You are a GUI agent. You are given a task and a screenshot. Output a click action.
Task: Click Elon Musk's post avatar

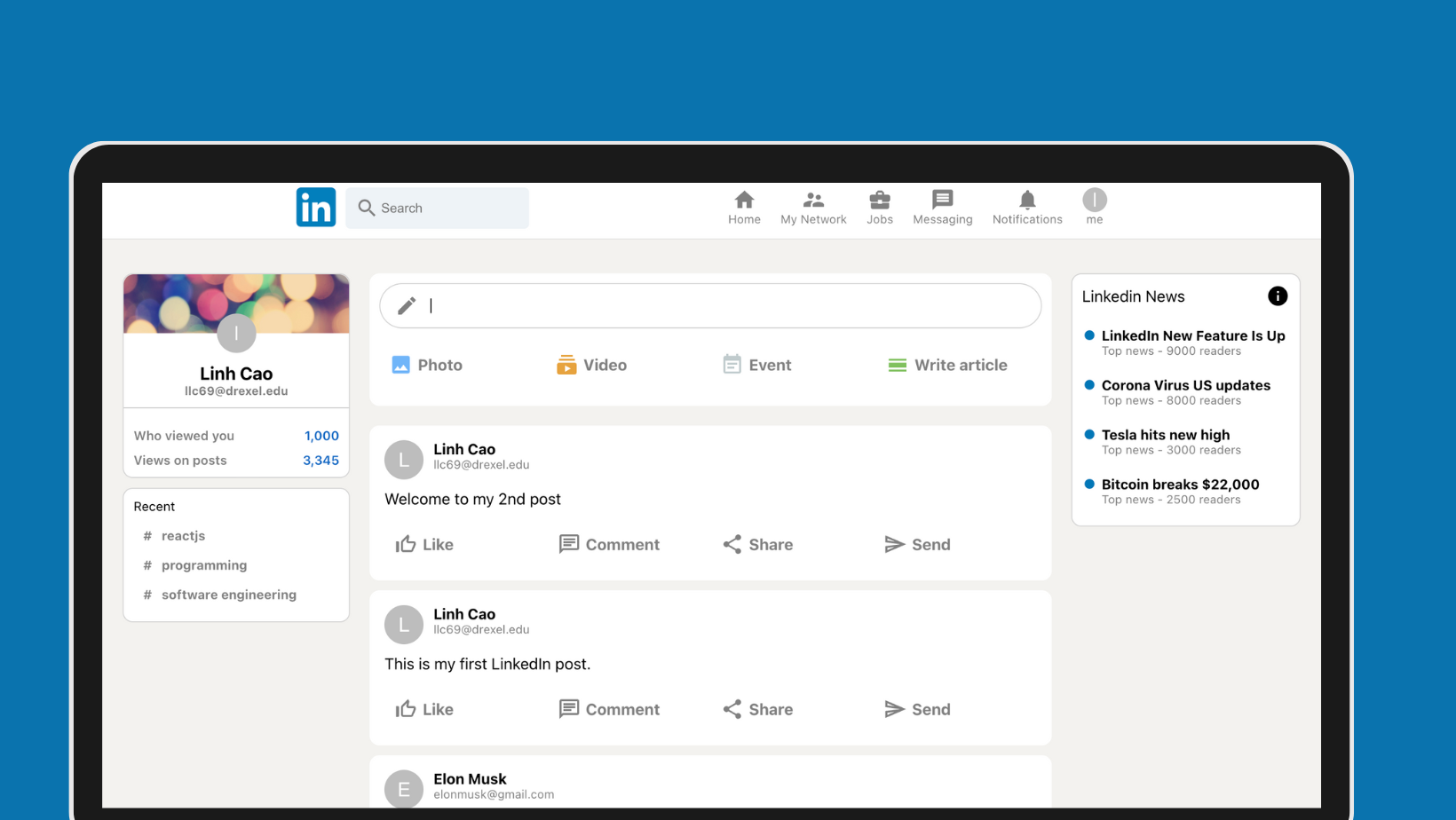404,789
